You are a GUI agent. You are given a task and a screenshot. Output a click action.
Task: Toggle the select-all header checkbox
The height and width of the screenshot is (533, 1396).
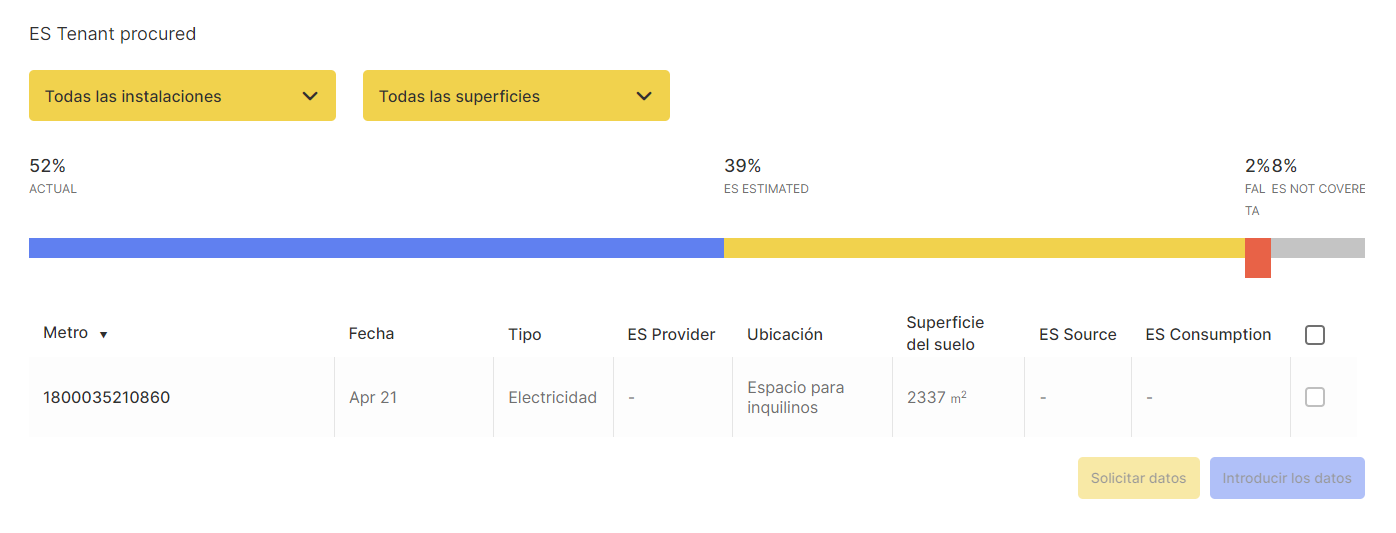pos(1315,335)
